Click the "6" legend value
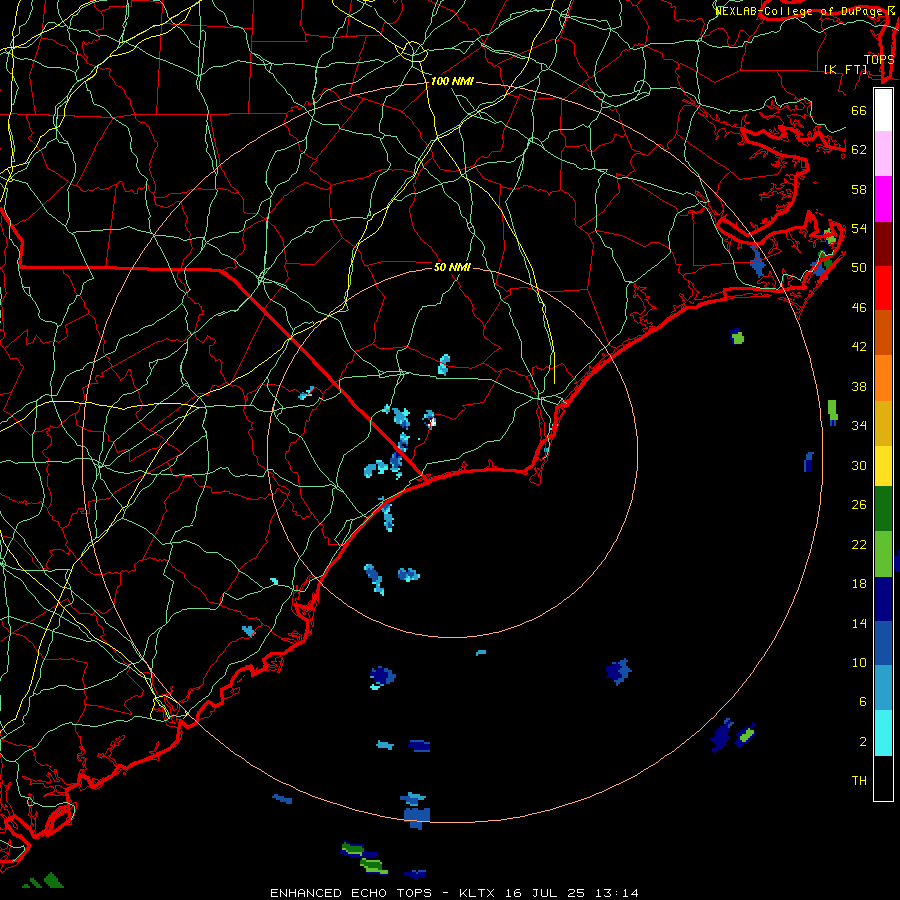Screen dimensions: 900x900 (863, 702)
